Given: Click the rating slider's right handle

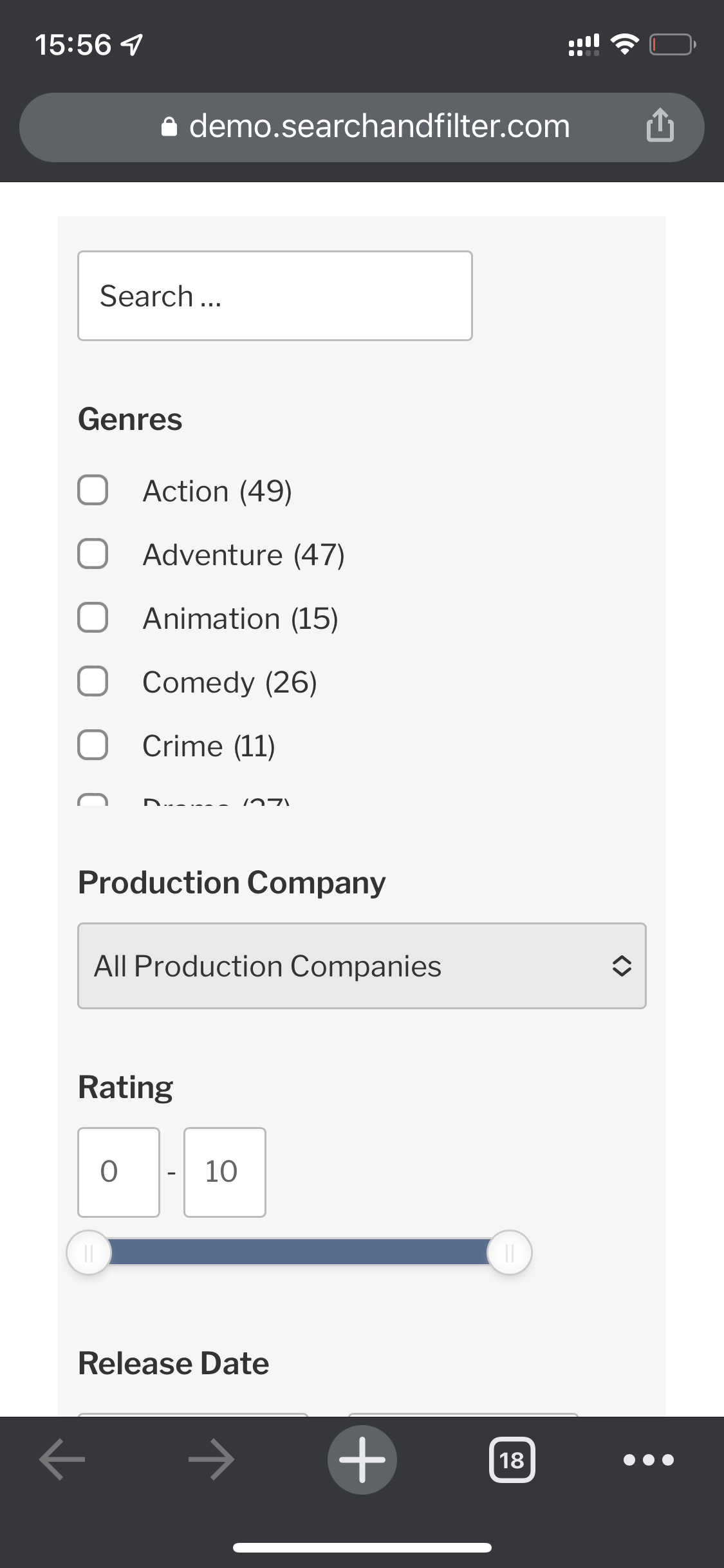Looking at the screenshot, I should pyautogui.click(x=509, y=1253).
